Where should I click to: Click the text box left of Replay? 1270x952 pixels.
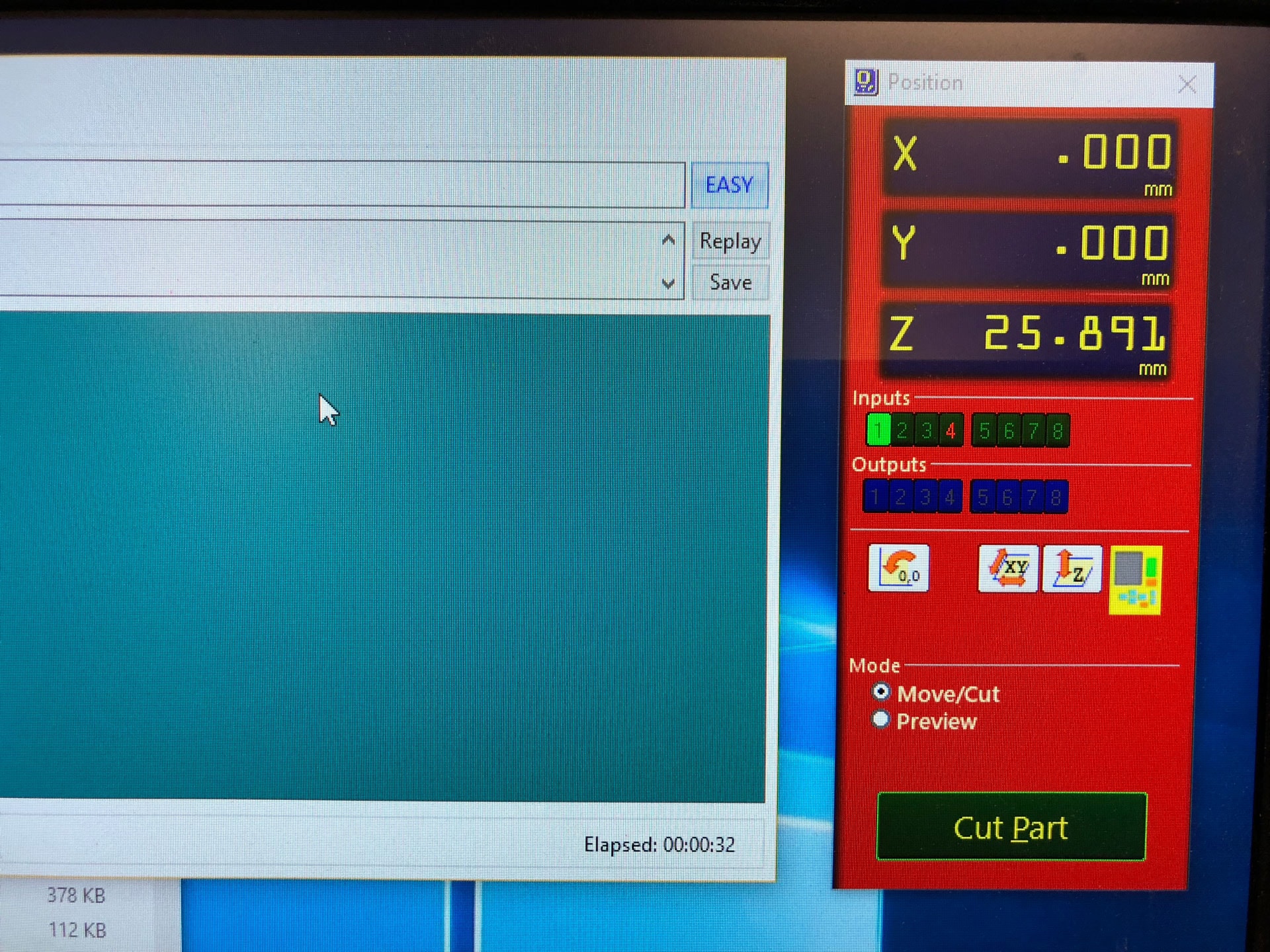[342, 260]
